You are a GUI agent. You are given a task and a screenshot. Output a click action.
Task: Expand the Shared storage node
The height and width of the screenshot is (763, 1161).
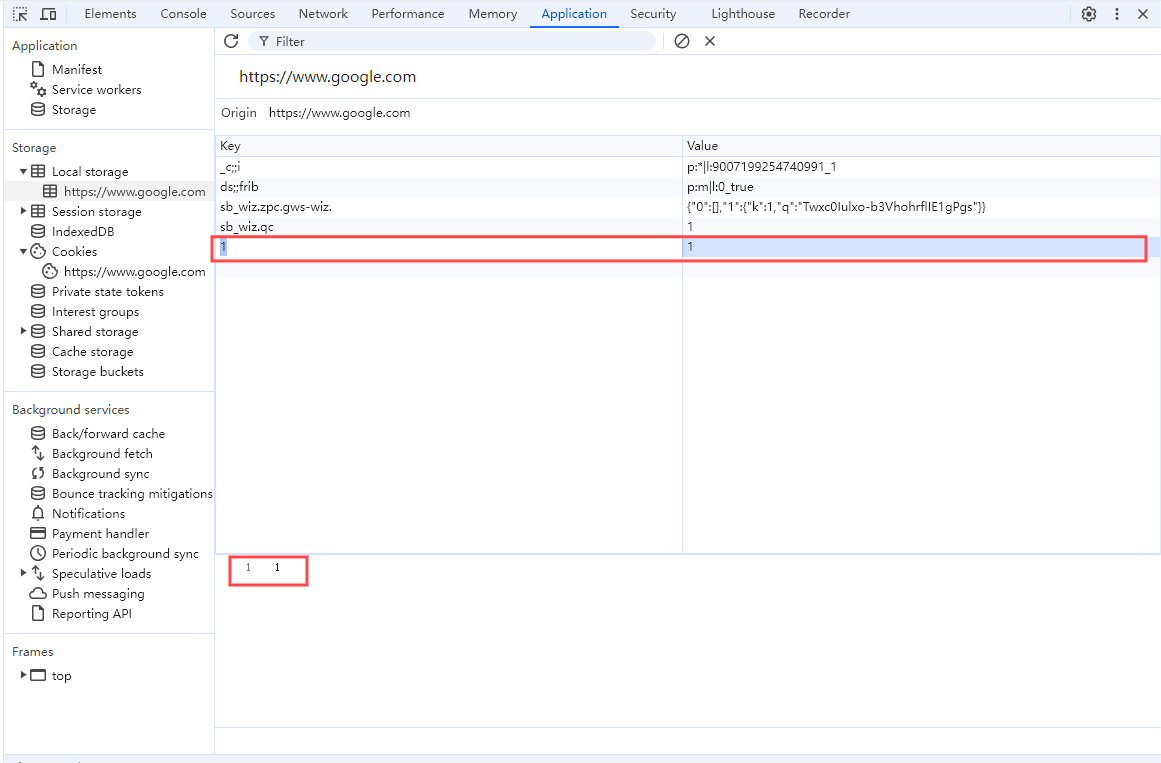click(x=23, y=331)
